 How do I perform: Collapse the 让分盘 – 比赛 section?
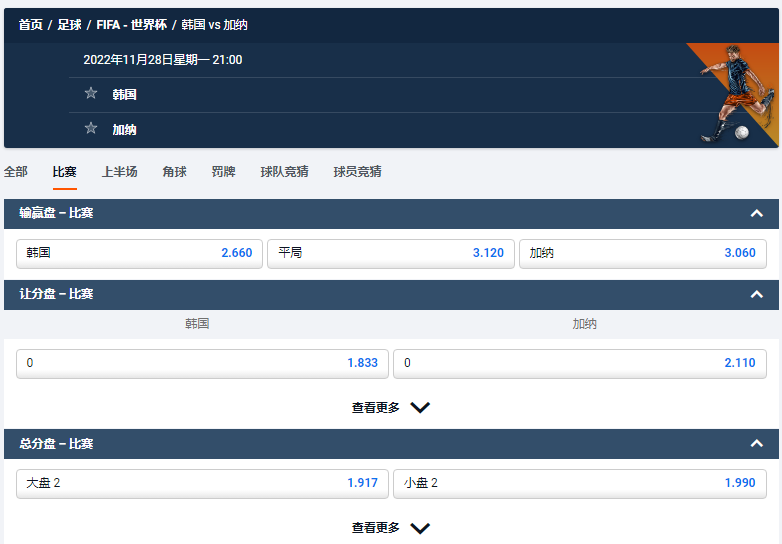tap(757, 294)
